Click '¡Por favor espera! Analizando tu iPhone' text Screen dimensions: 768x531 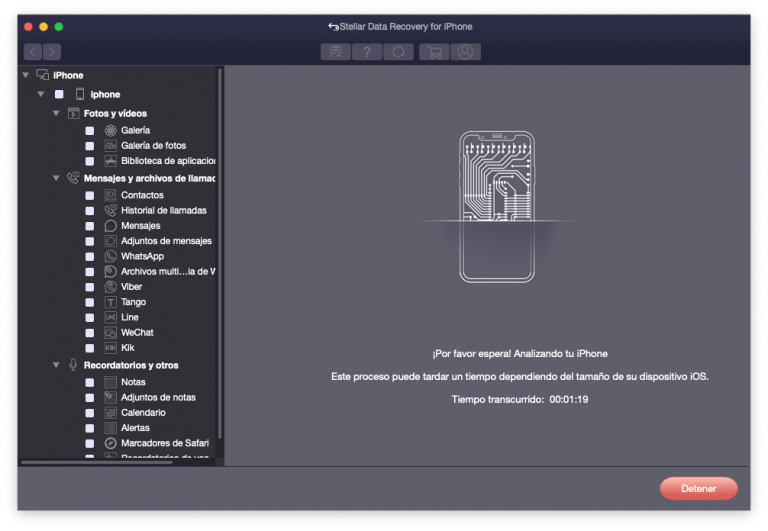click(x=520, y=354)
